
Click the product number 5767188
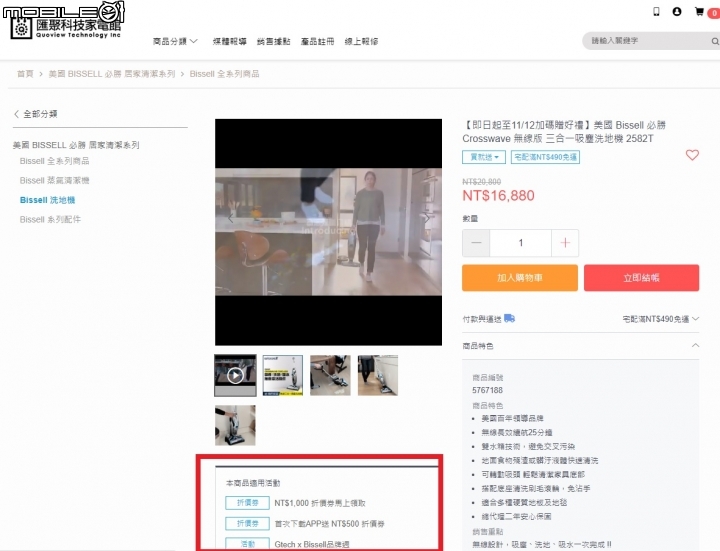[x=487, y=390]
